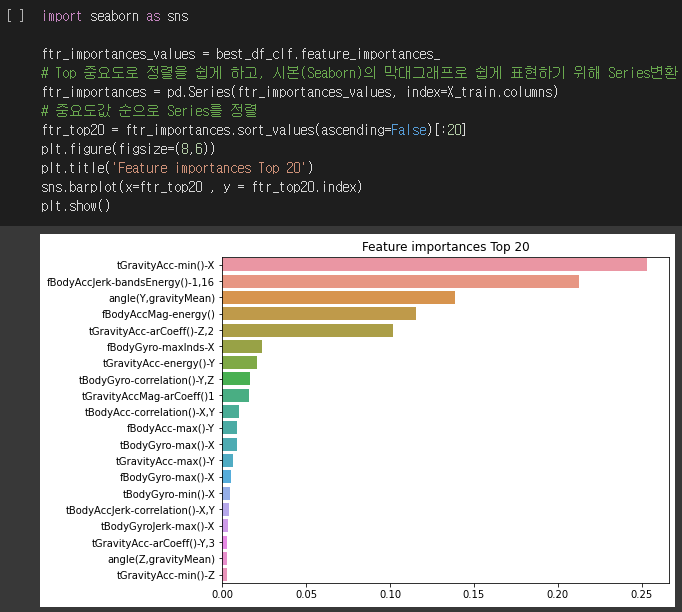Click the plt.title code line
The width and height of the screenshot is (682, 612).
177,168
